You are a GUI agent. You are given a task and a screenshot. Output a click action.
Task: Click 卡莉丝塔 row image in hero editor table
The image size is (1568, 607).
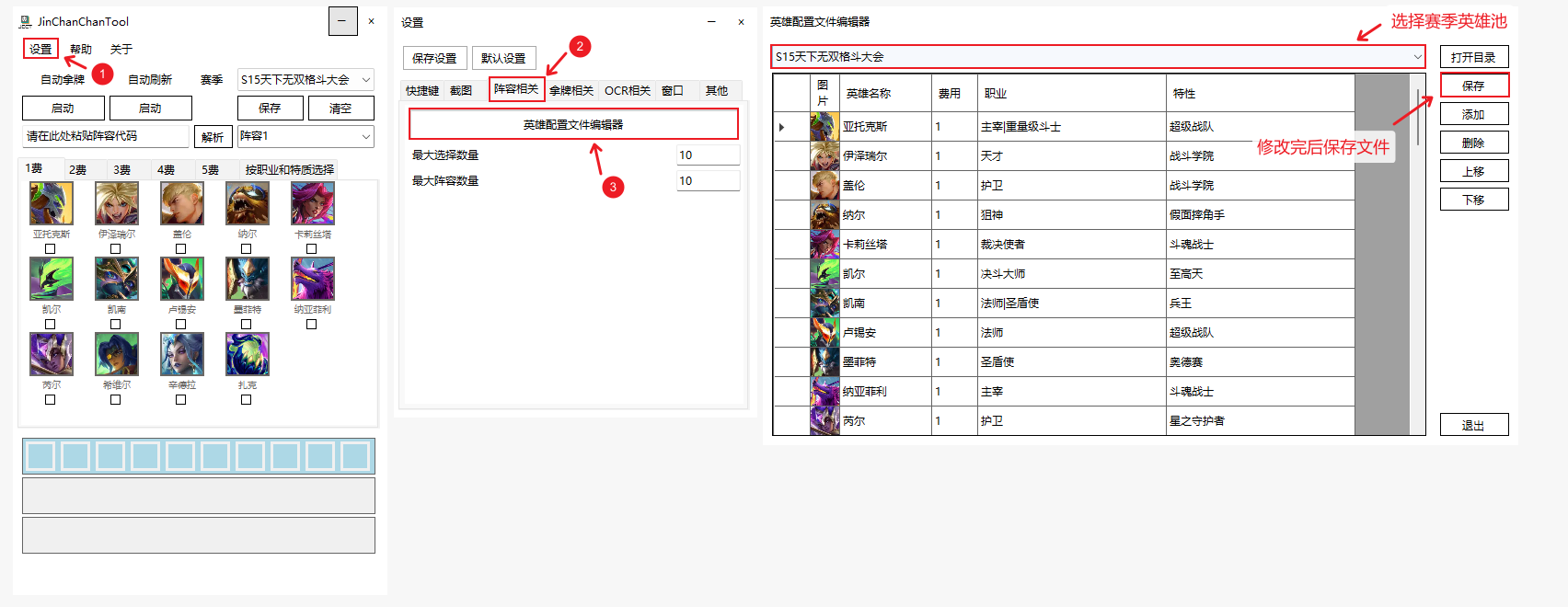[824, 245]
